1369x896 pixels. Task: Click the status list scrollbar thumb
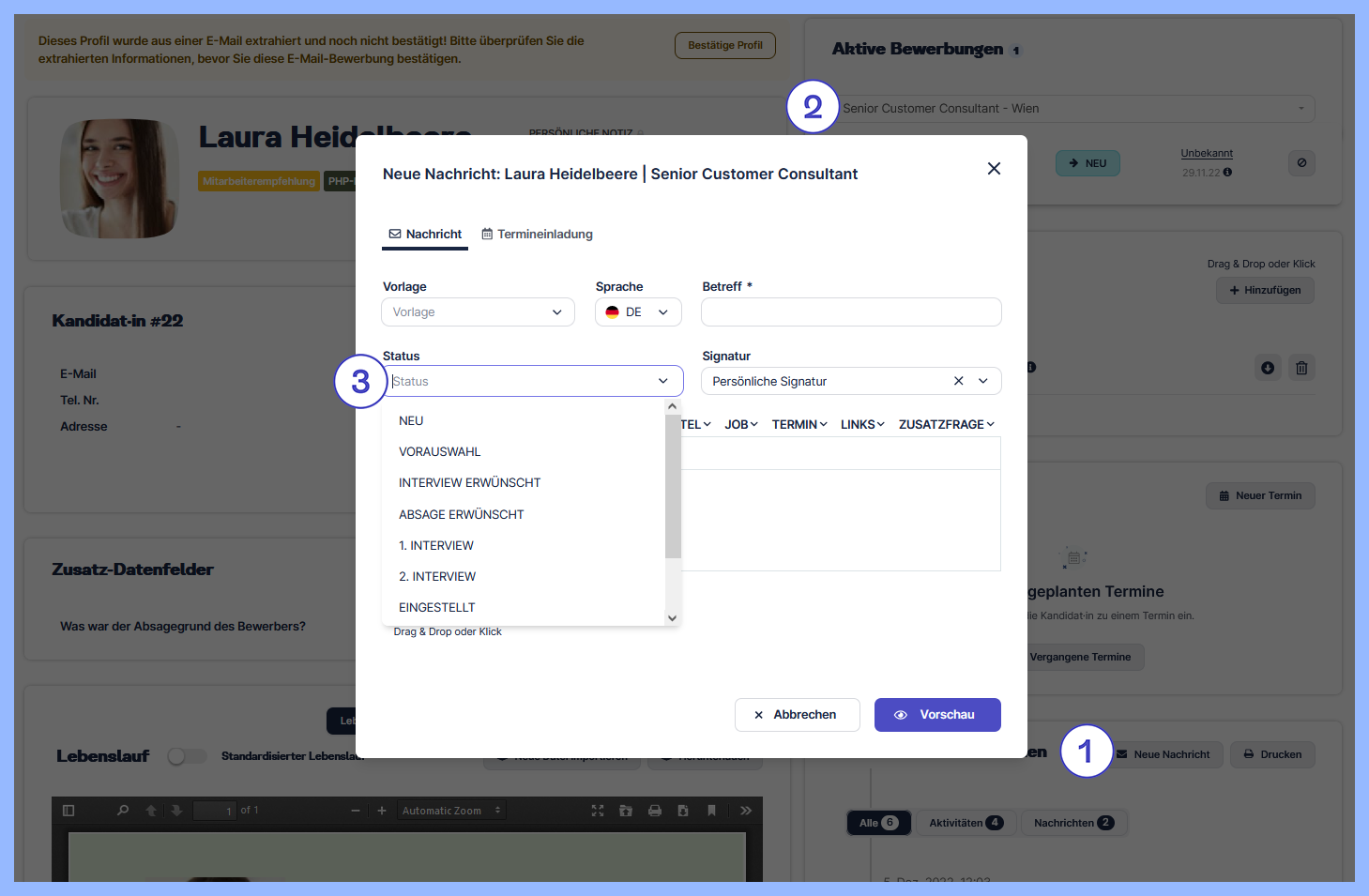(673, 488)
